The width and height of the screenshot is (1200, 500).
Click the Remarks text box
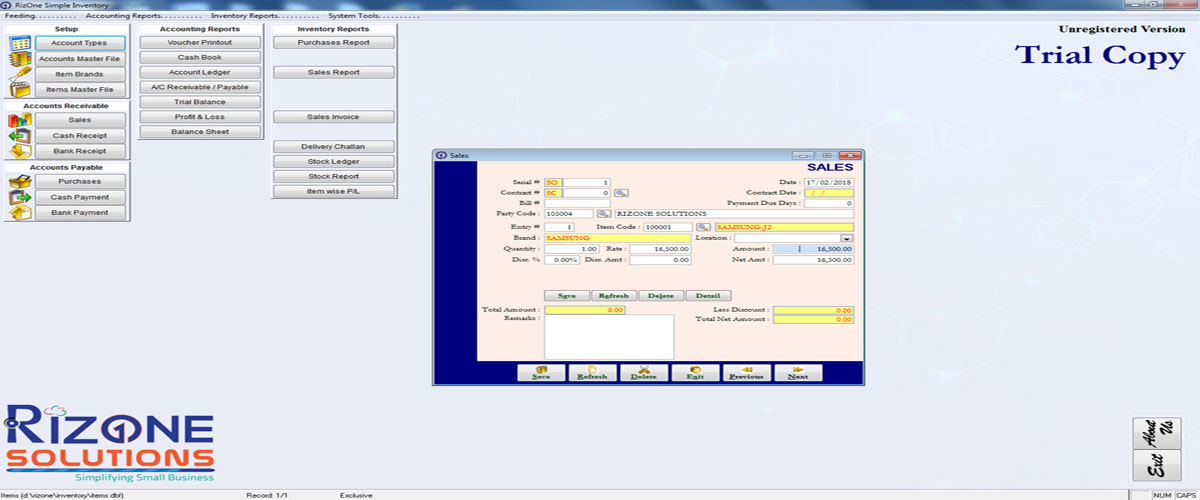609,337
